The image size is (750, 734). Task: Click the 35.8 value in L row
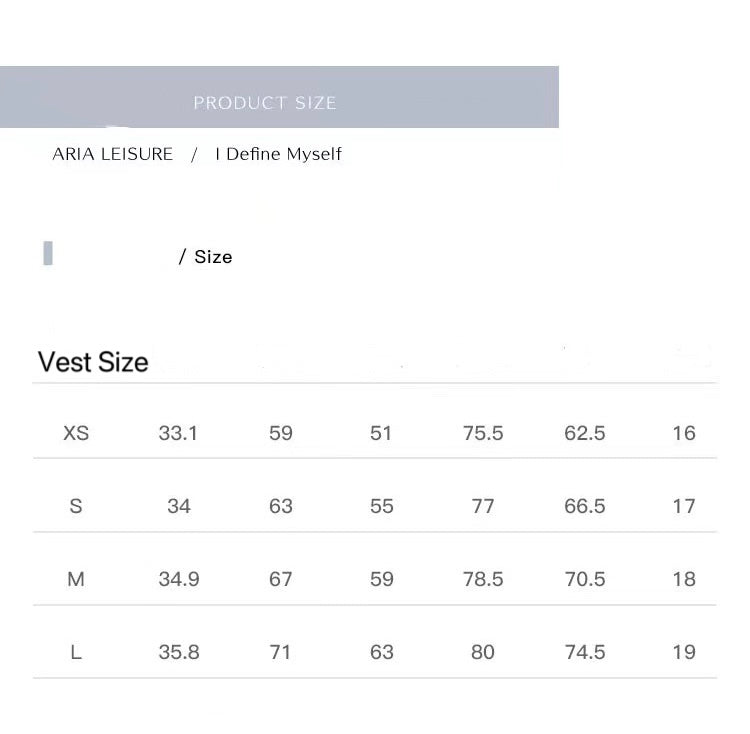tap(178, 652)
